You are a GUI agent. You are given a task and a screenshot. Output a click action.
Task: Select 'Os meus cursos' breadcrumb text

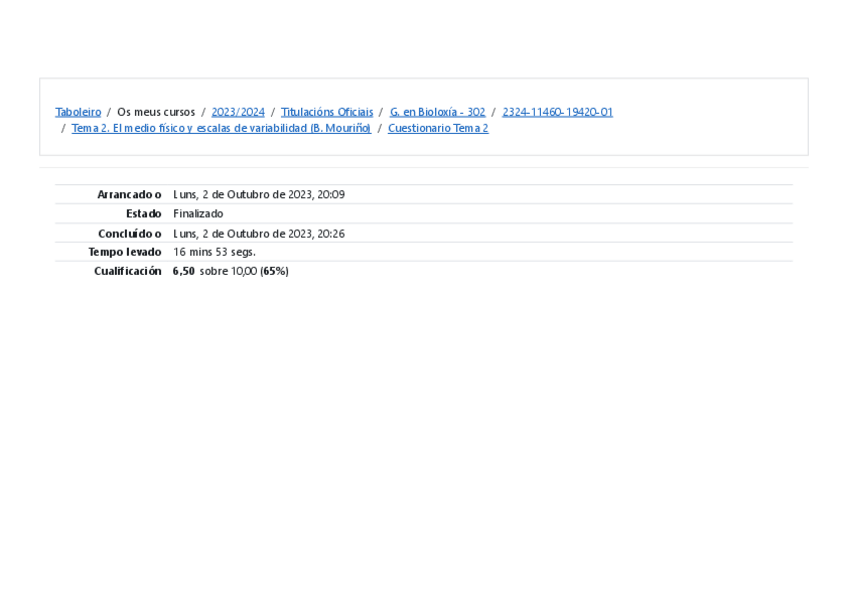(x=156, y=112)
